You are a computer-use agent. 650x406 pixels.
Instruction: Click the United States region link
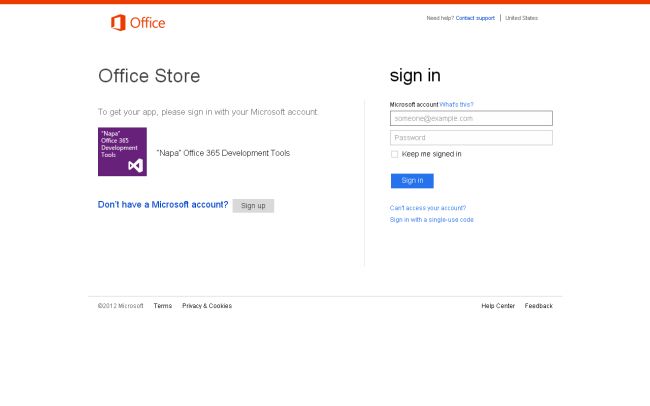point(521,18)
